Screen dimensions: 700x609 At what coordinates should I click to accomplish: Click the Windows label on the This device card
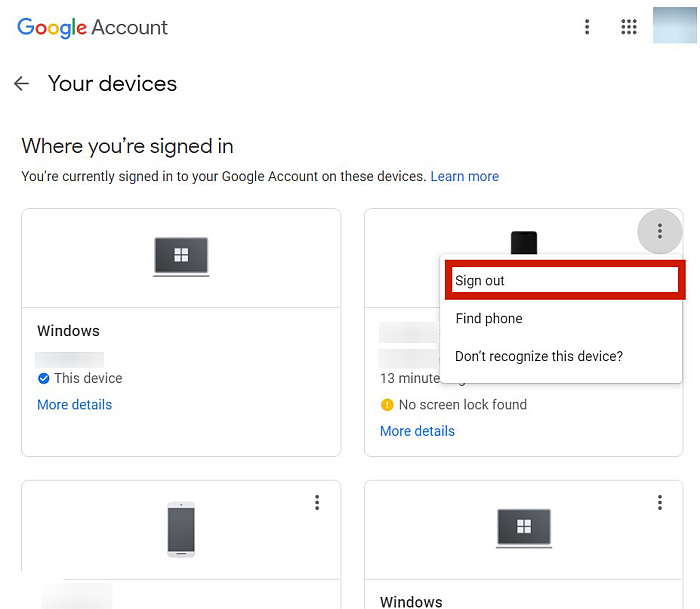pyautogui.click(x=68, y=331)
